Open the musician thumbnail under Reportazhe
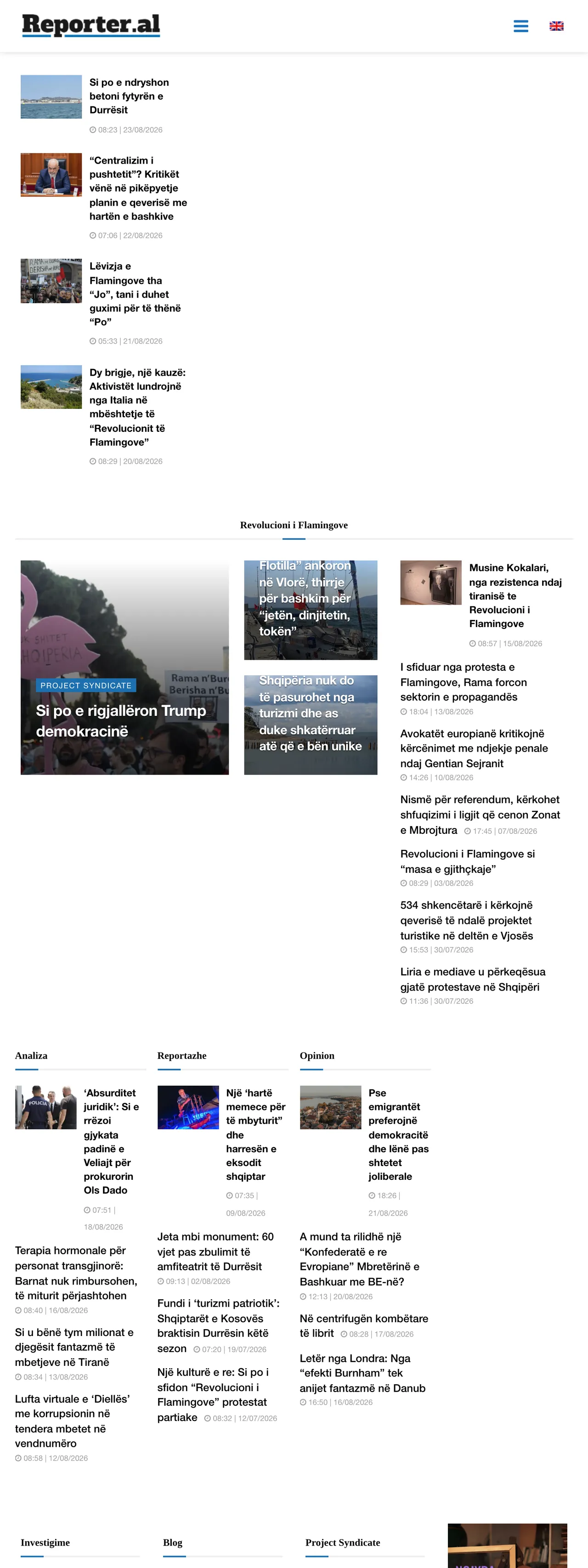The width and height of the screenshot is (588, 1568). pyautogui.click(x=188, y=1107)
